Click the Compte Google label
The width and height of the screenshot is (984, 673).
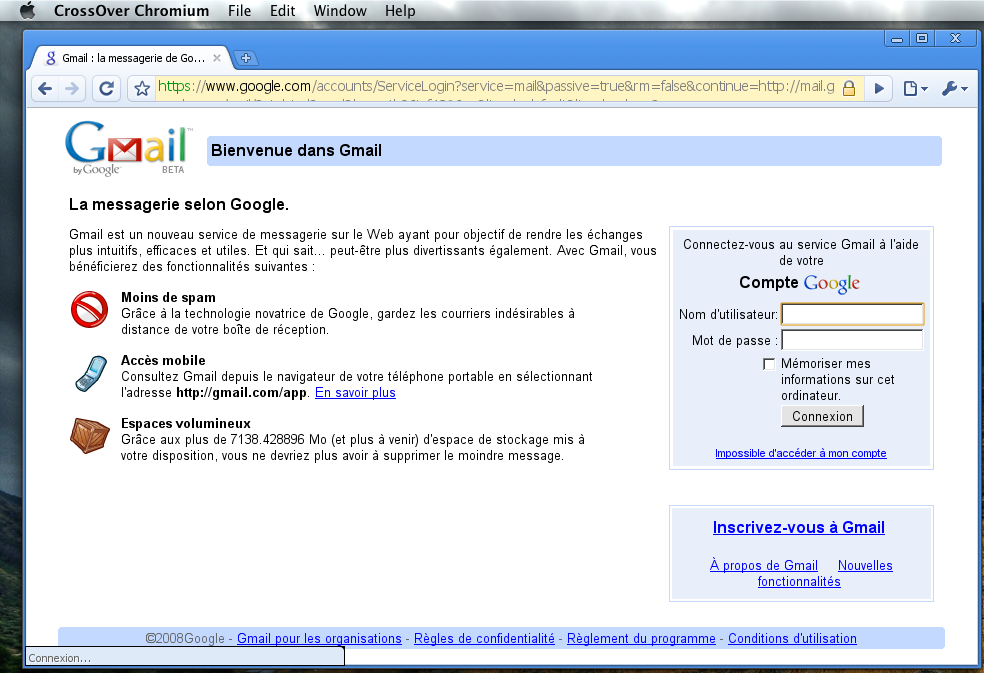799,283
